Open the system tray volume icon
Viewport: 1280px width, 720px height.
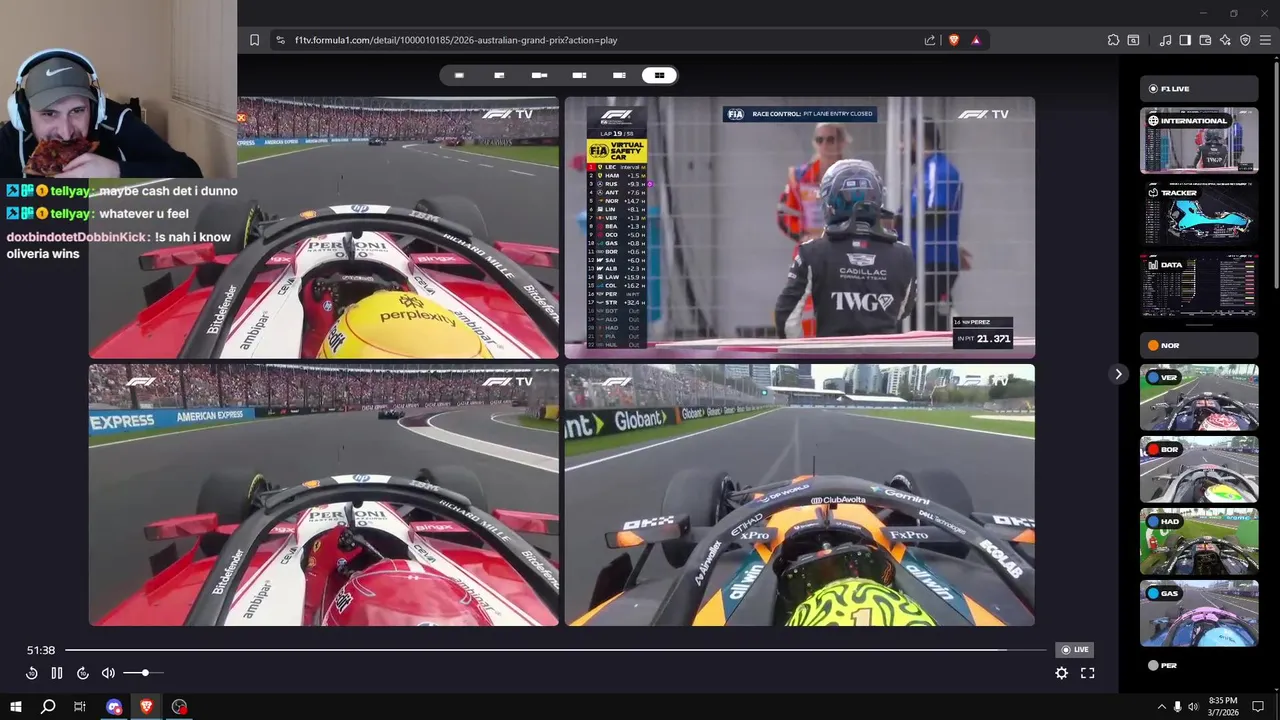(x=1193, y=706)
